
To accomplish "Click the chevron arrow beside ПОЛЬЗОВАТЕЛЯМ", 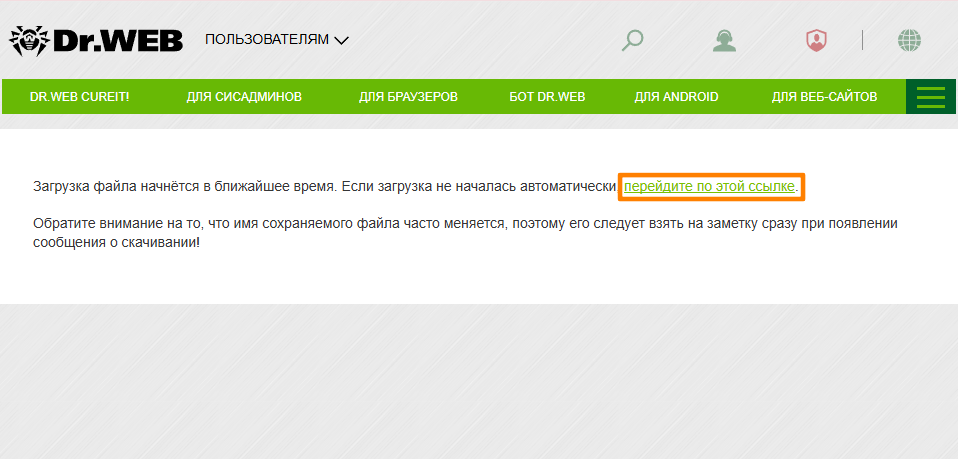I will pos(342,41).
